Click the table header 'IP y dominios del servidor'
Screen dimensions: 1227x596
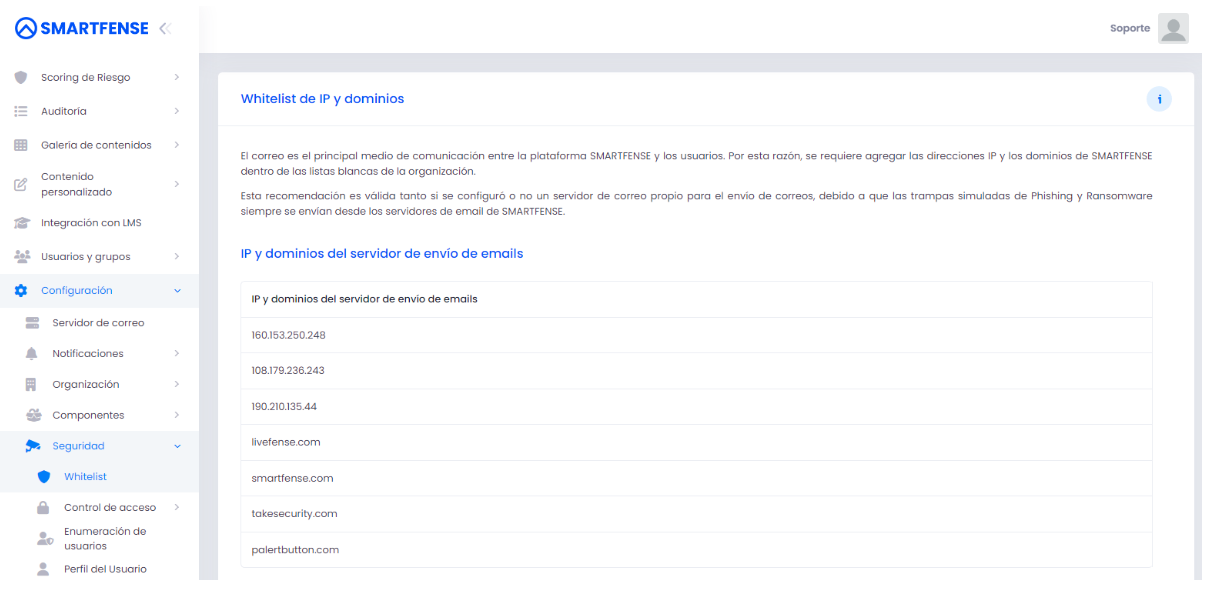pos(365,299)
